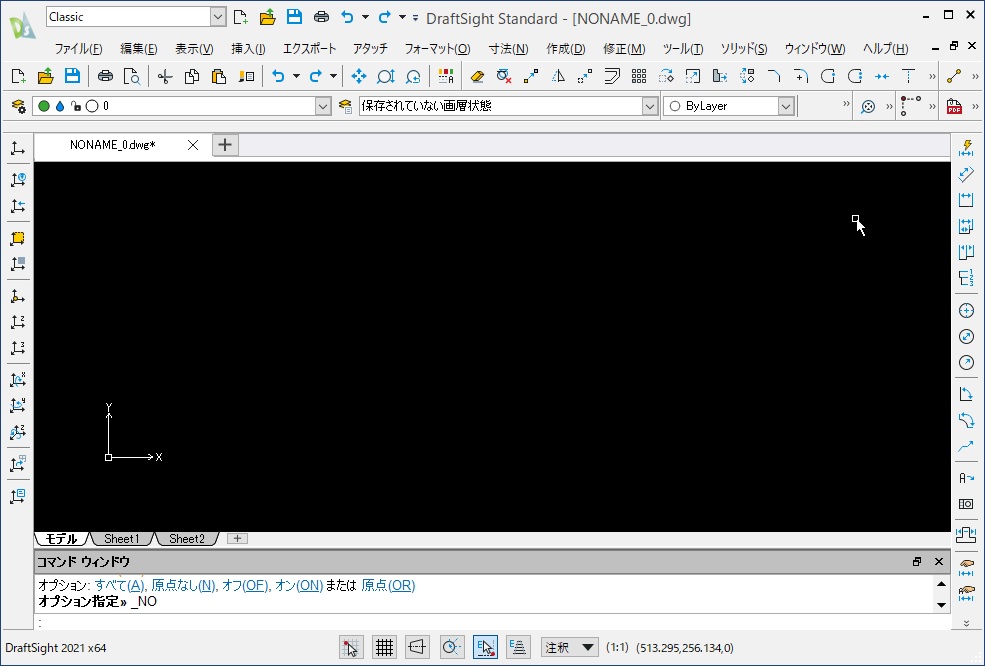Click the top coordinate system icon in left toolbar
This screenshot has width=985, height=666.
[18, 148]
